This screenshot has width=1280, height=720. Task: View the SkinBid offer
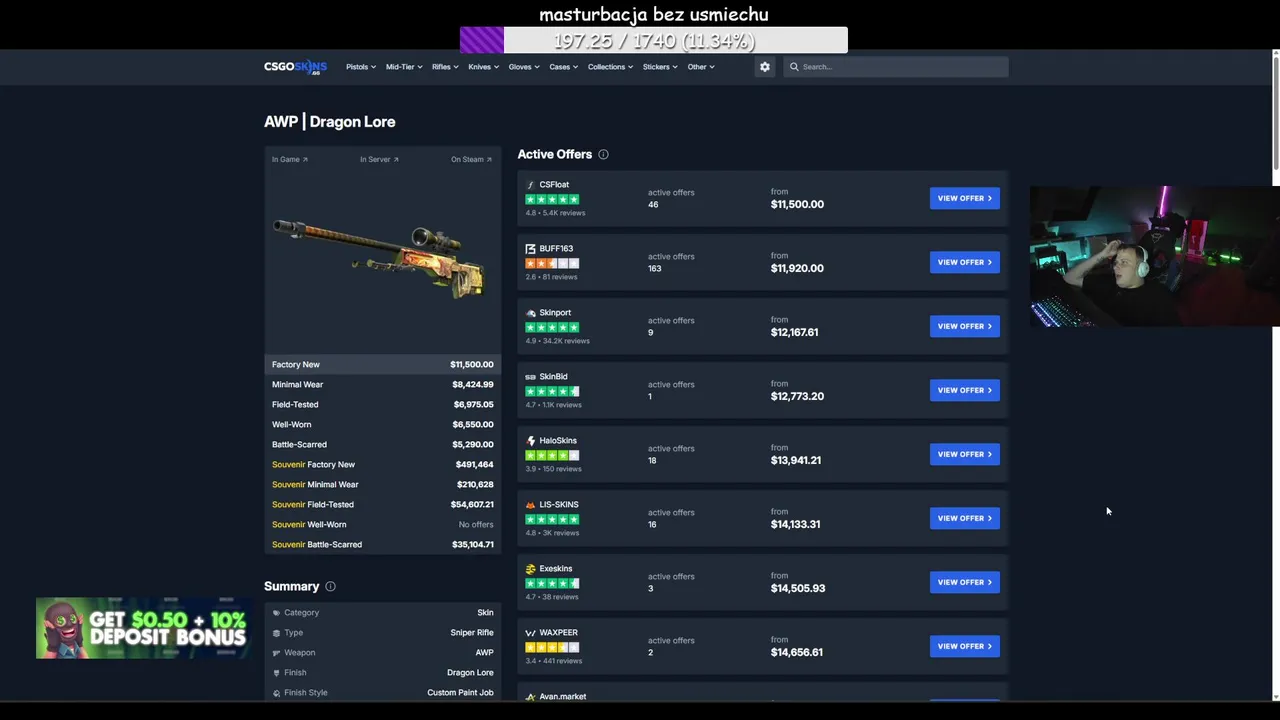[964, 390]
